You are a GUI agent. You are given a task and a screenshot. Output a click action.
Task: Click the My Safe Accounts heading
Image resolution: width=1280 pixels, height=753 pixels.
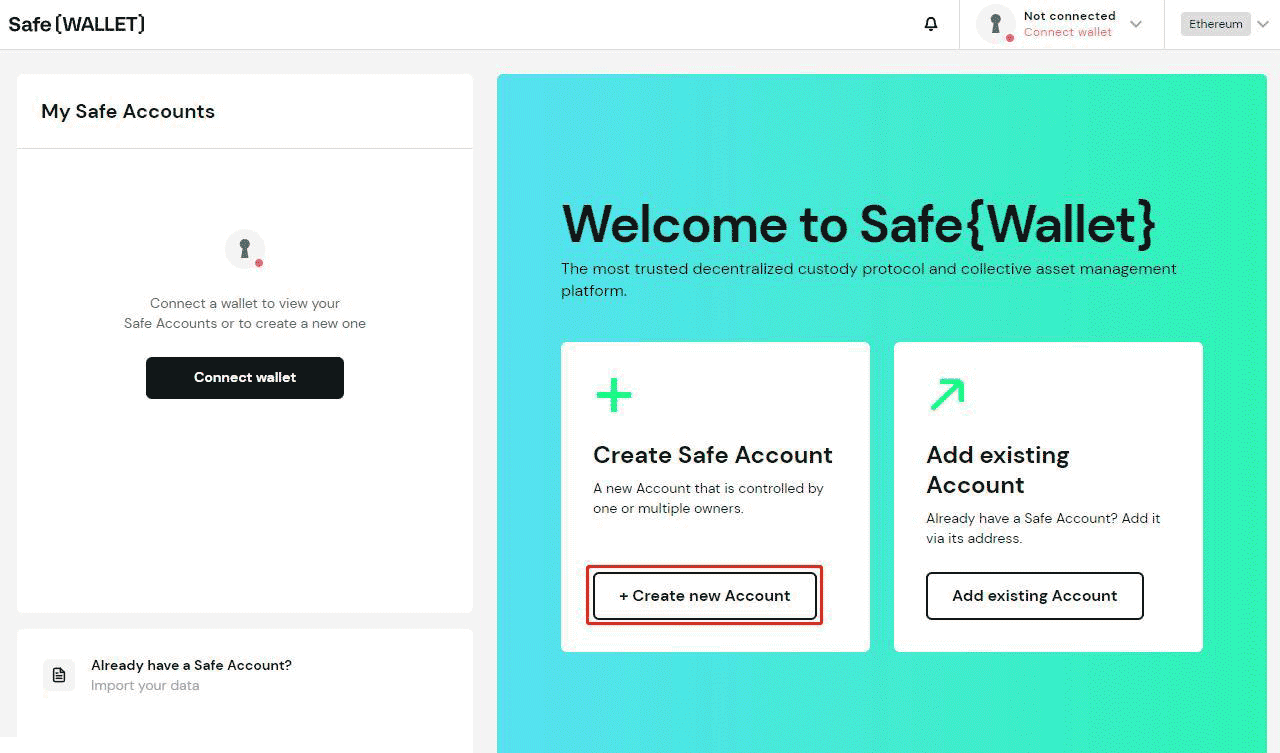pos(127,111)
